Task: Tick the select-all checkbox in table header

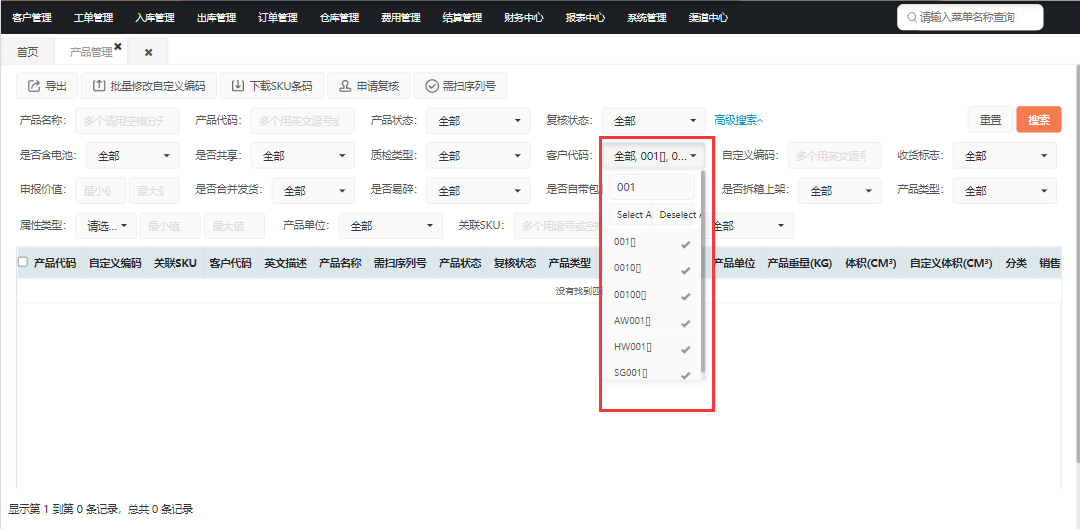Action: tap(23, 262)
